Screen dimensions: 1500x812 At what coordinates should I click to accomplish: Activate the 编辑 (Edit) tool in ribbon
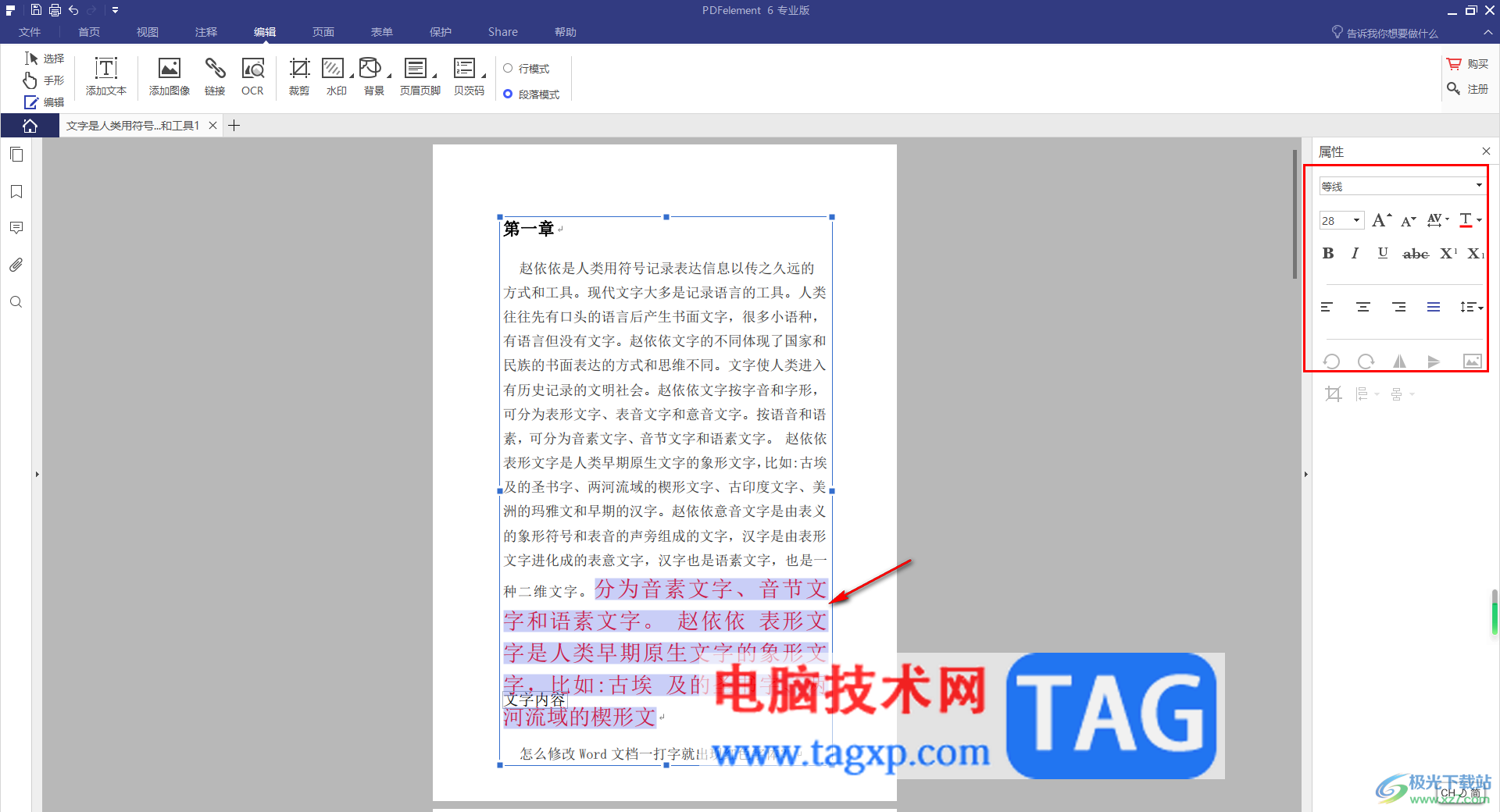click(x=45, y=102)
